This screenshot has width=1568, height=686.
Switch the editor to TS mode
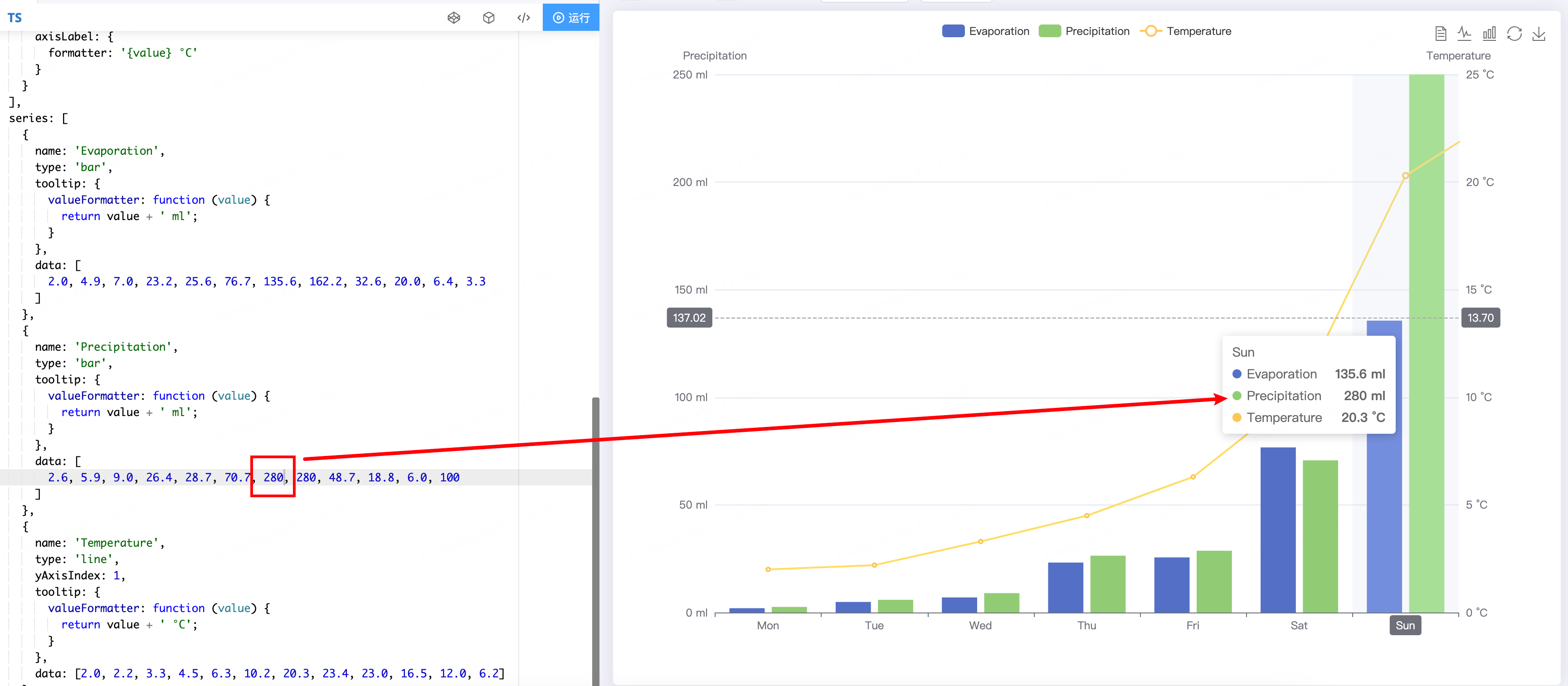15,18
